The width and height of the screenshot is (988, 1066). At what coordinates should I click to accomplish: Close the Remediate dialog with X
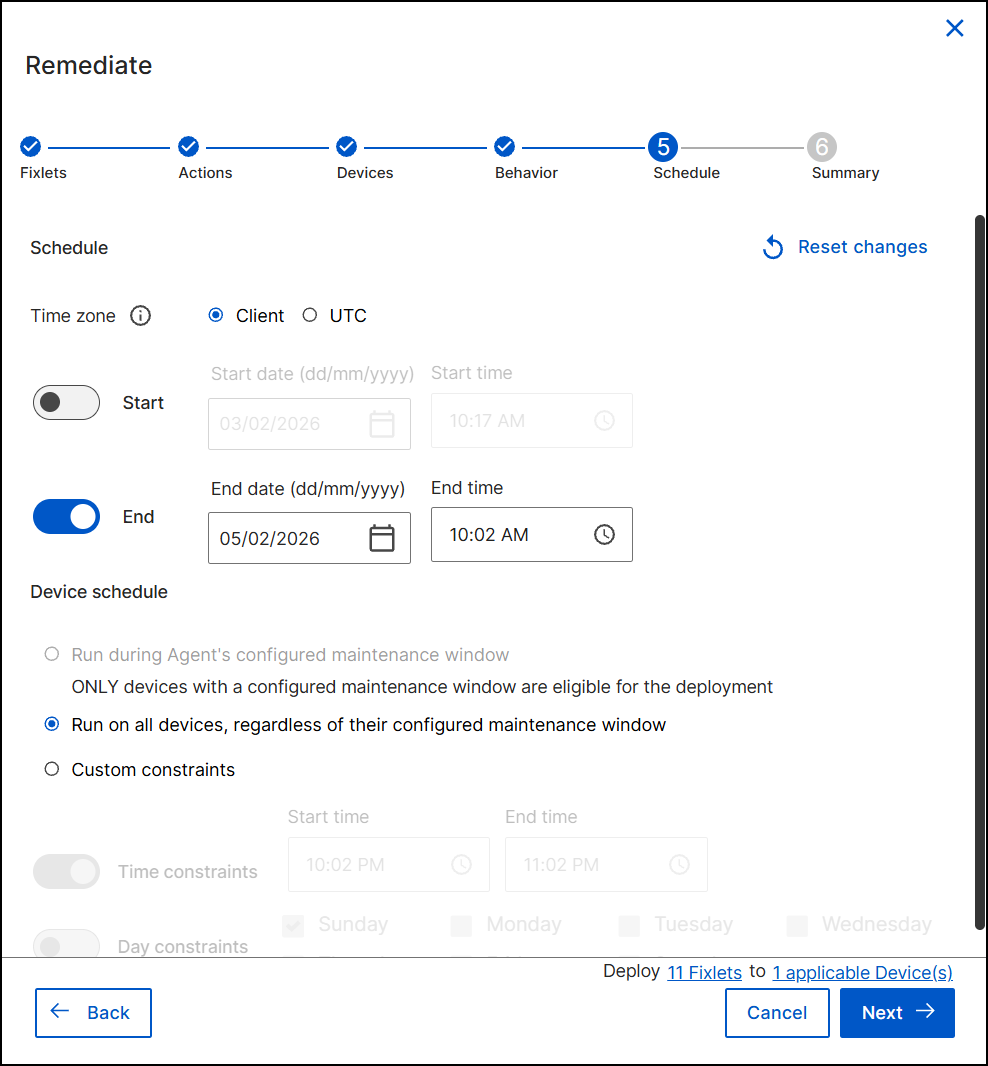click(x=955, y=28)
